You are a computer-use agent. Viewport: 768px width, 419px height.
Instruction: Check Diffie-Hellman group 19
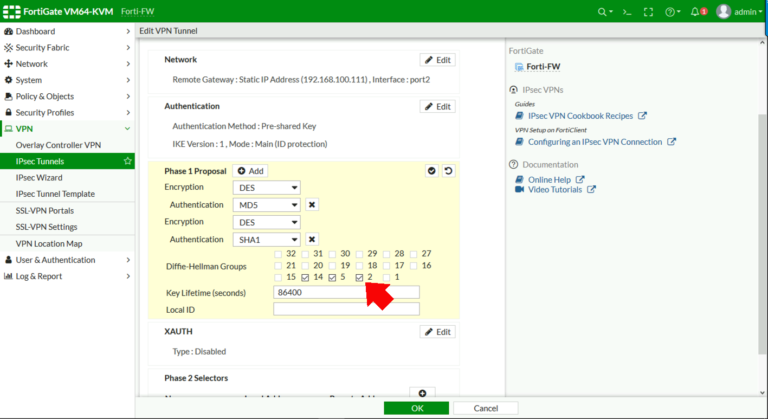coord(332,266)
